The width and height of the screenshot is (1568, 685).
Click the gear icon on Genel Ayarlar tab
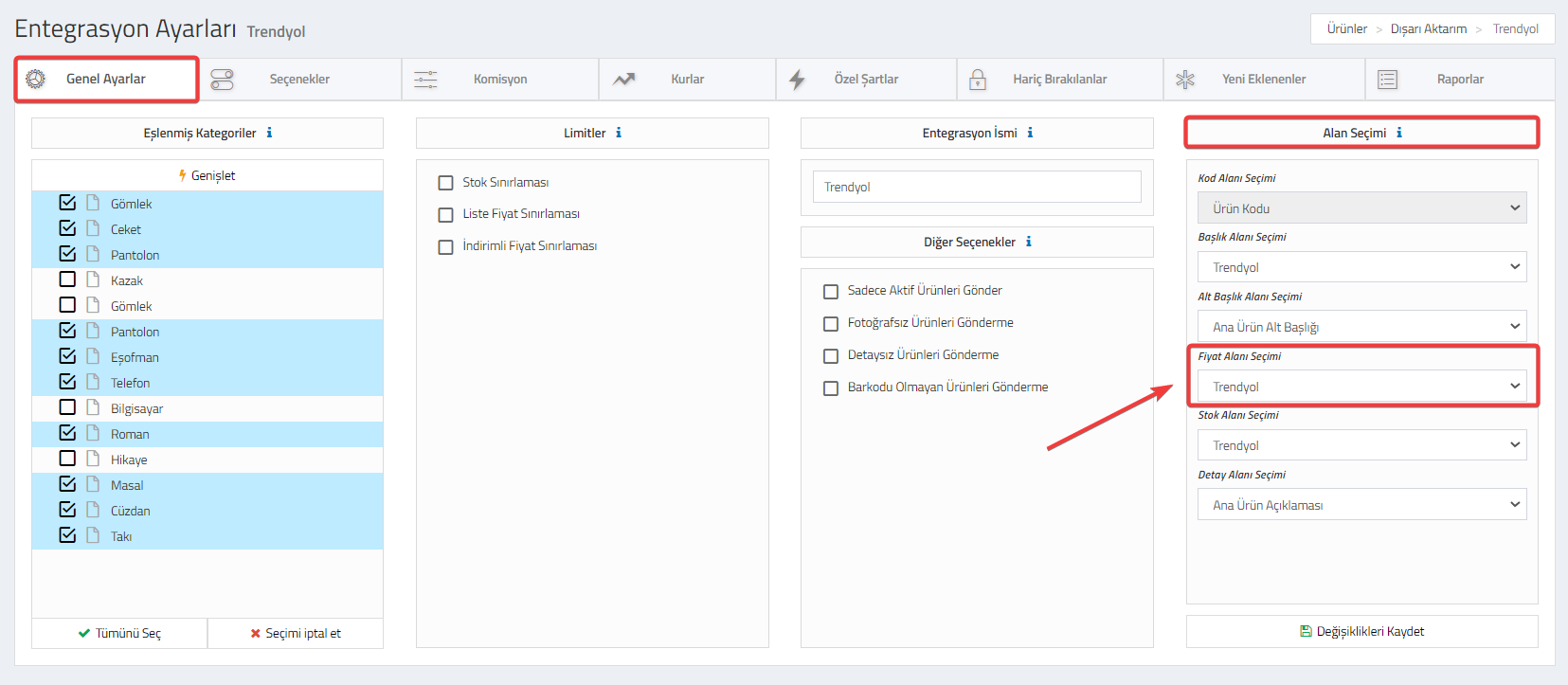tap(35, 79)
